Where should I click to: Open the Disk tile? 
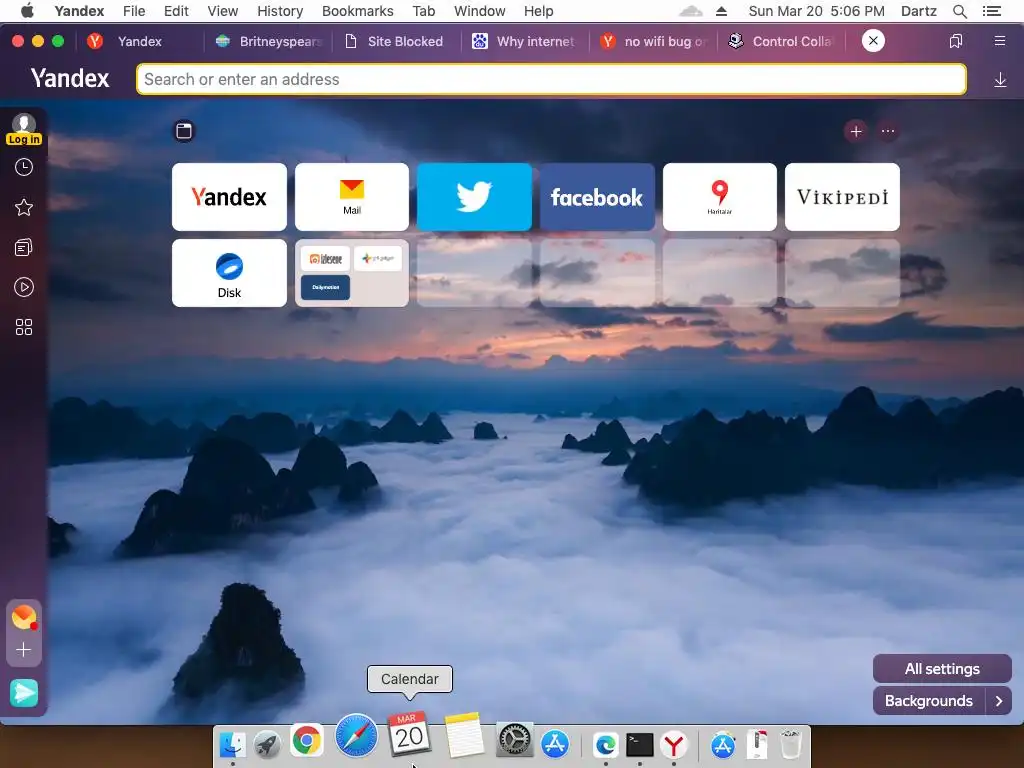tap(229, 273)
